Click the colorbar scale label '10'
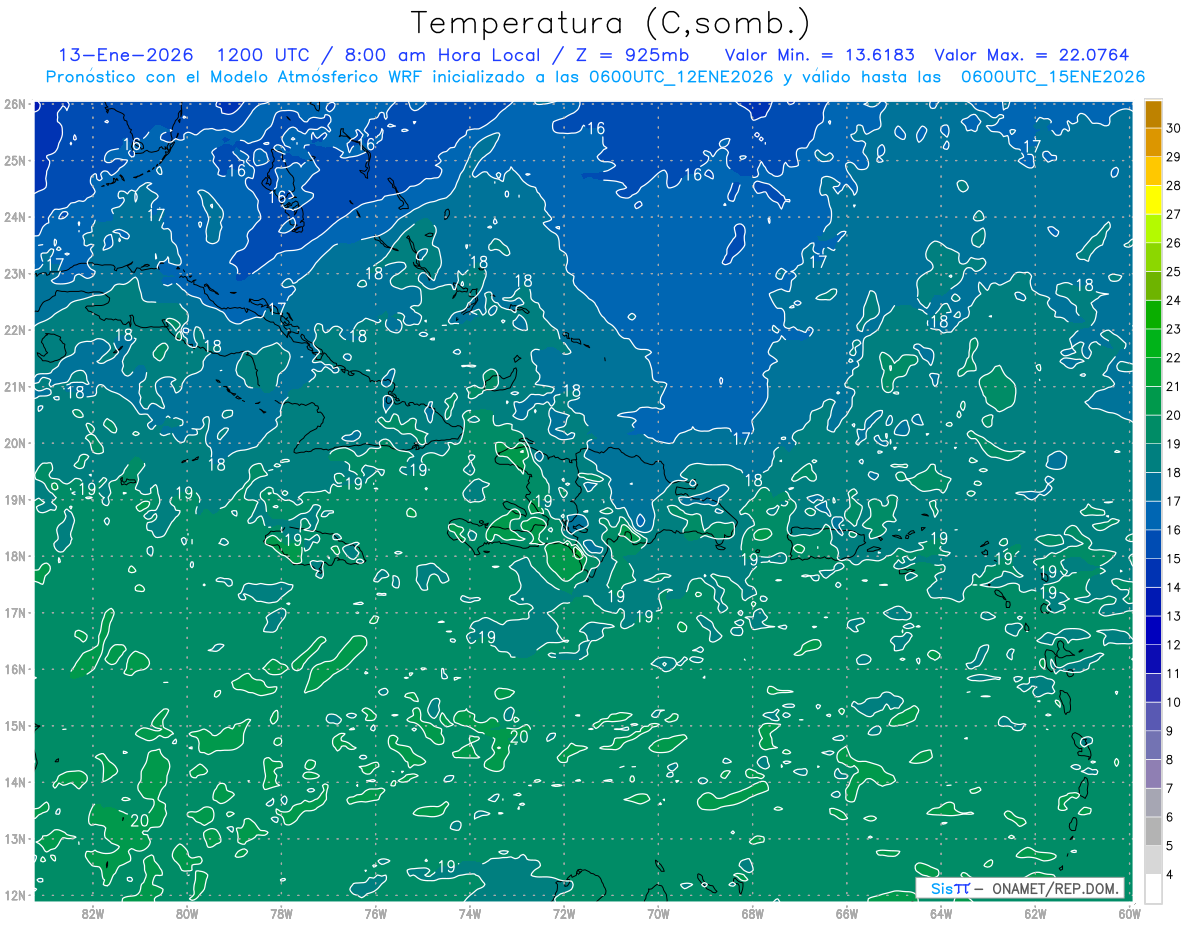Screen dimensions: 1200x927 (1174, 702)
